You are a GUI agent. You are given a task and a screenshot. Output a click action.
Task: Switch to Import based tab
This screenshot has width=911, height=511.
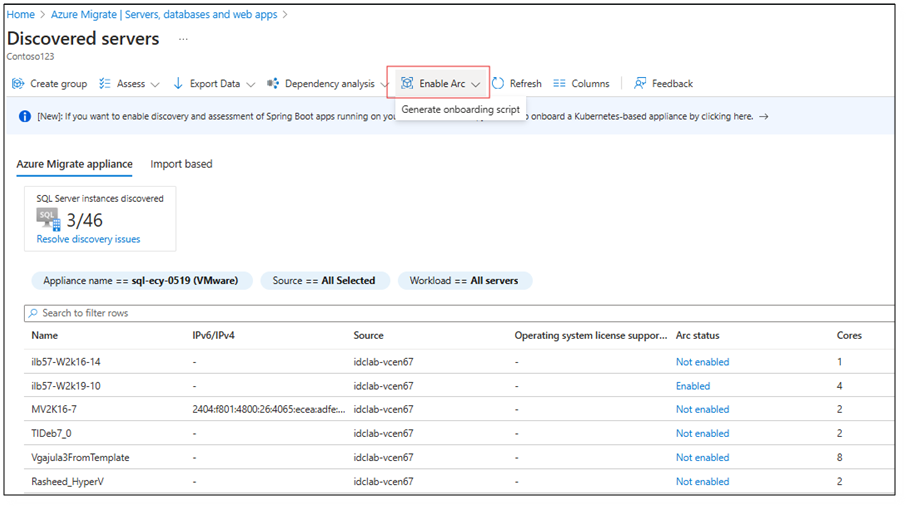coord(181,164)
